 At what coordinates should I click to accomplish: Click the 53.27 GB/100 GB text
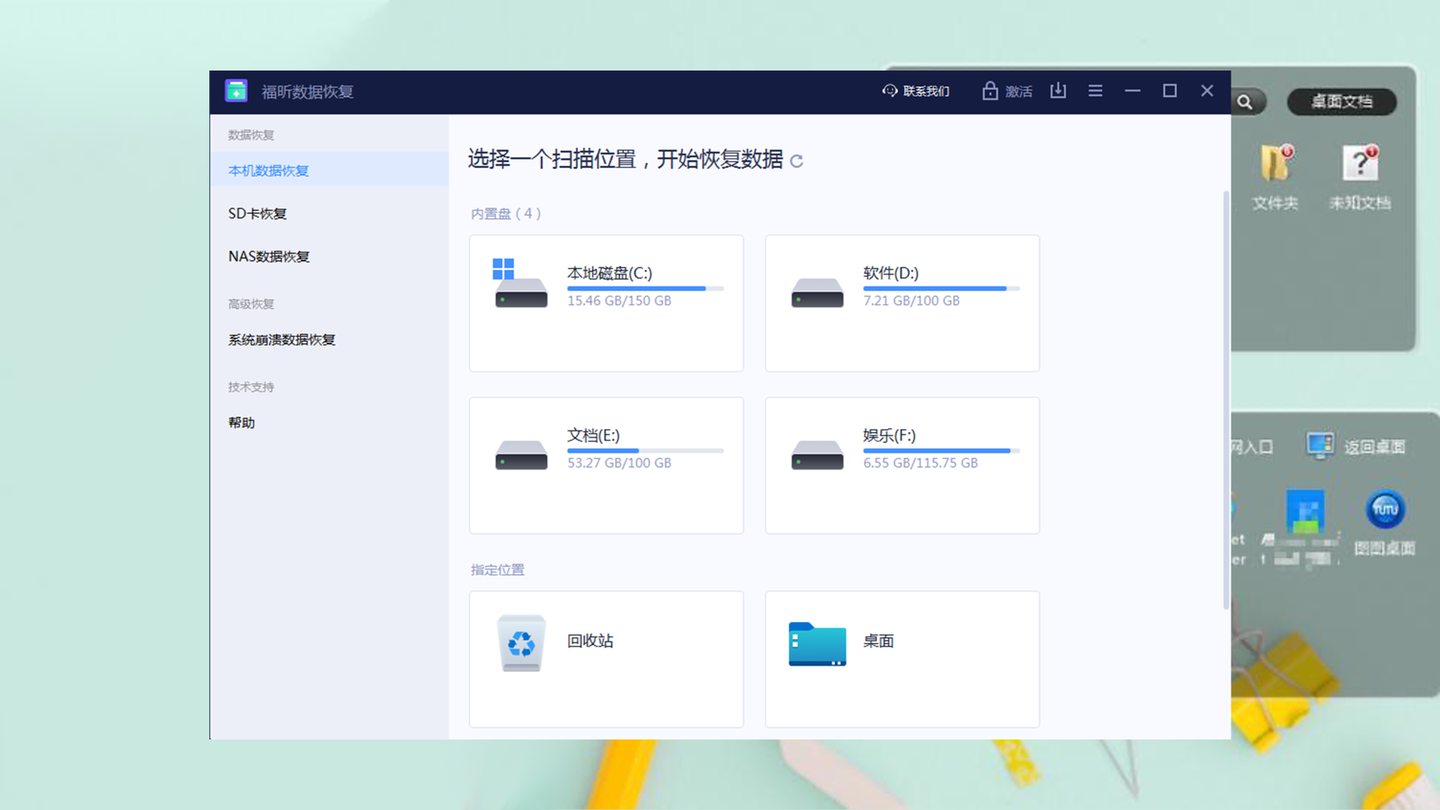coord(619,463)
